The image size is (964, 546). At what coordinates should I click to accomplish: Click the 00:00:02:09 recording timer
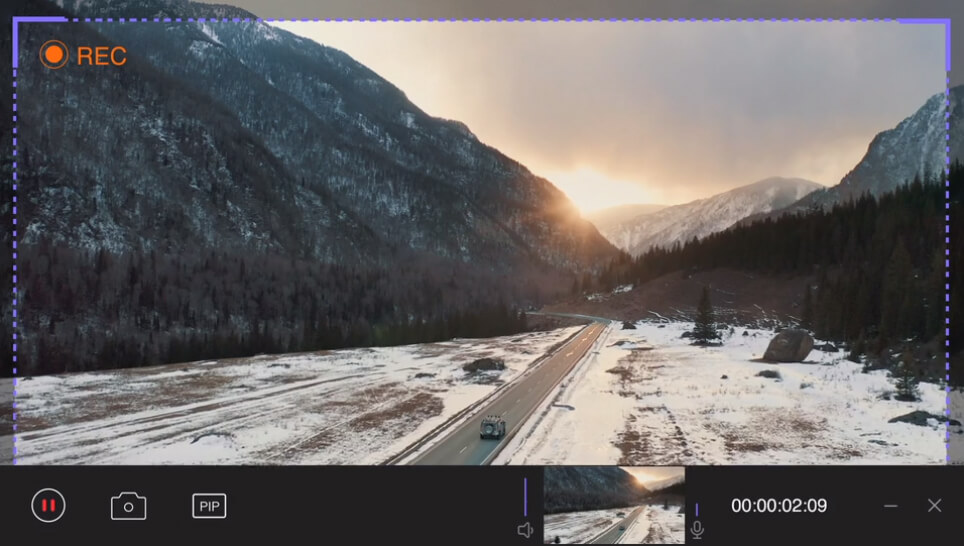point(779,505)
